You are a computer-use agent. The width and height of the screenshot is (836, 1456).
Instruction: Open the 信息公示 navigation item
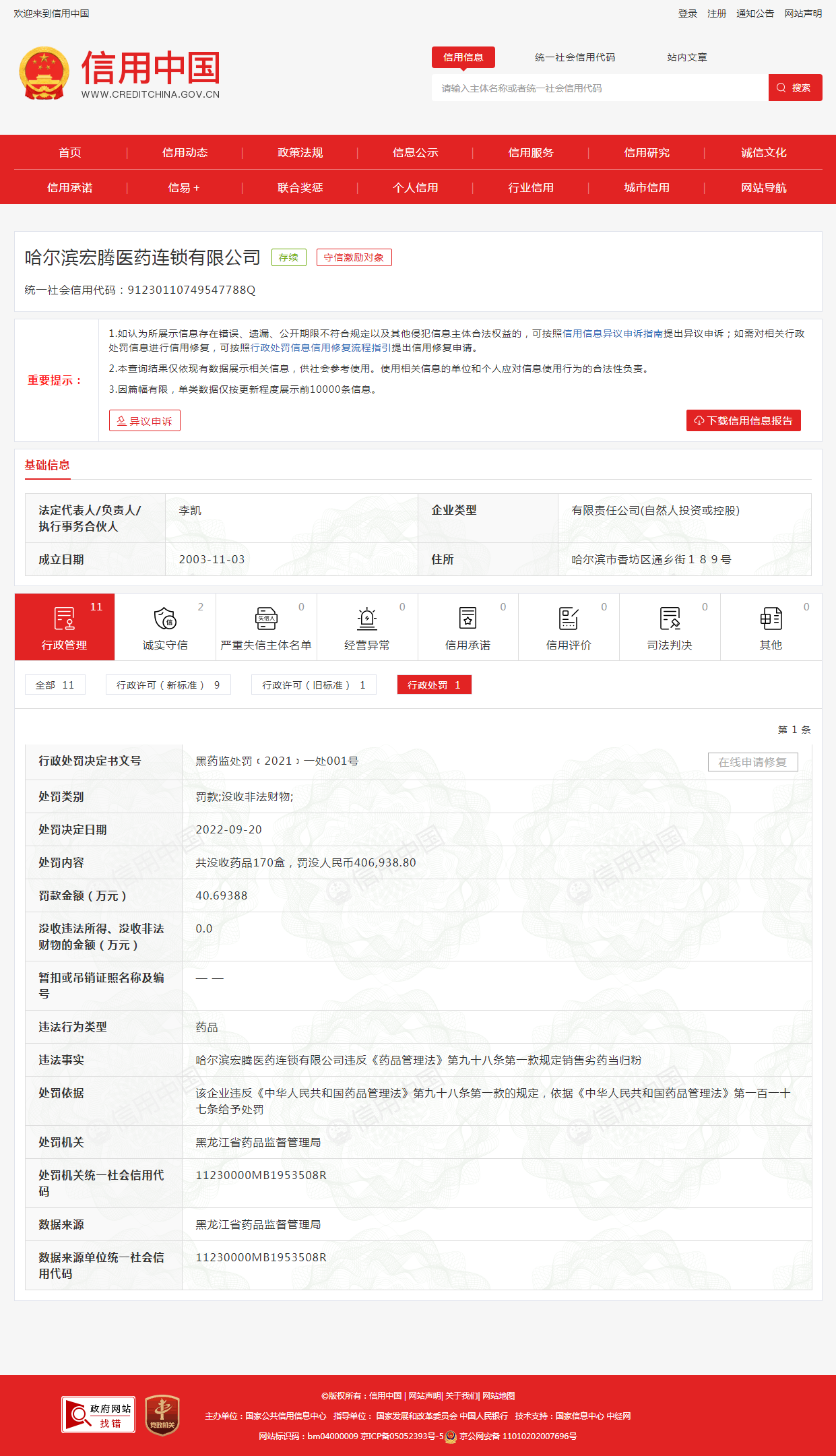[416, 152]
